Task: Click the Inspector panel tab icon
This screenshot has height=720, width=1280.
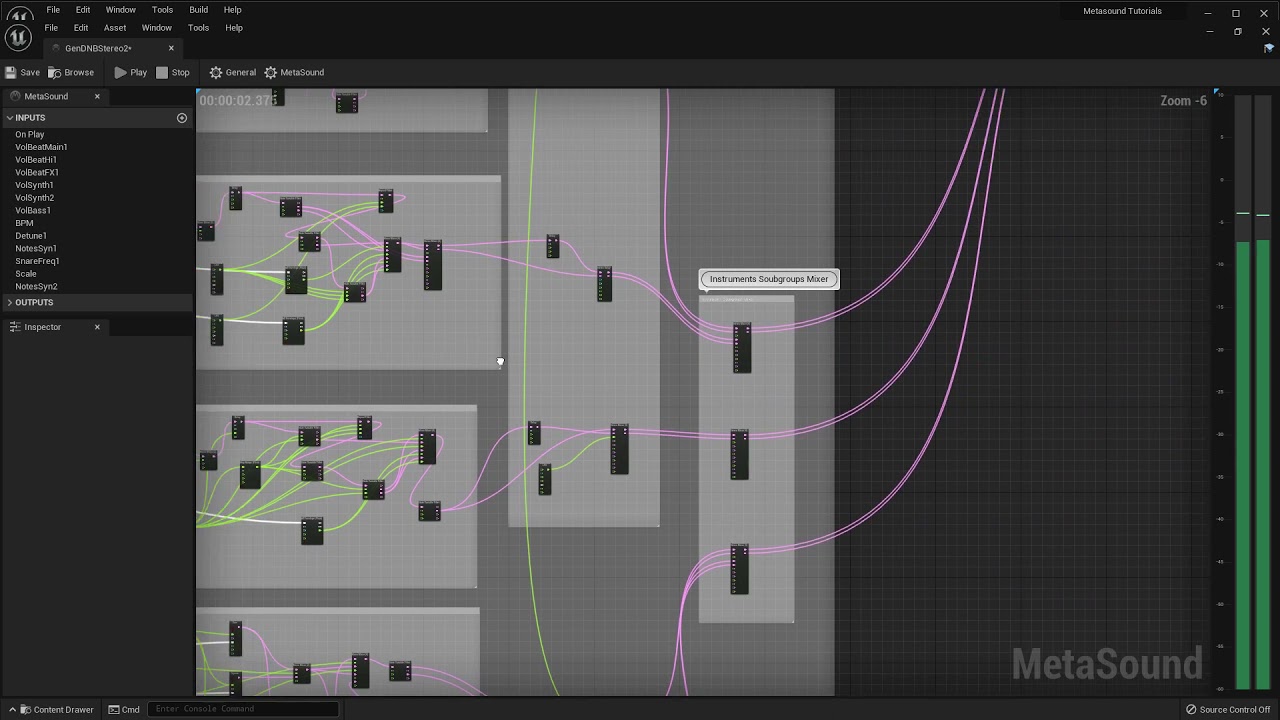Action: click(15, 327)
